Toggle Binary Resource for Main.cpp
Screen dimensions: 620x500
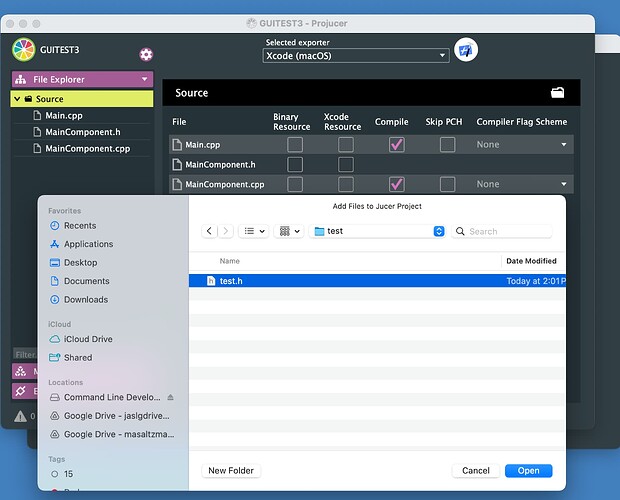[x=295, y=145]
